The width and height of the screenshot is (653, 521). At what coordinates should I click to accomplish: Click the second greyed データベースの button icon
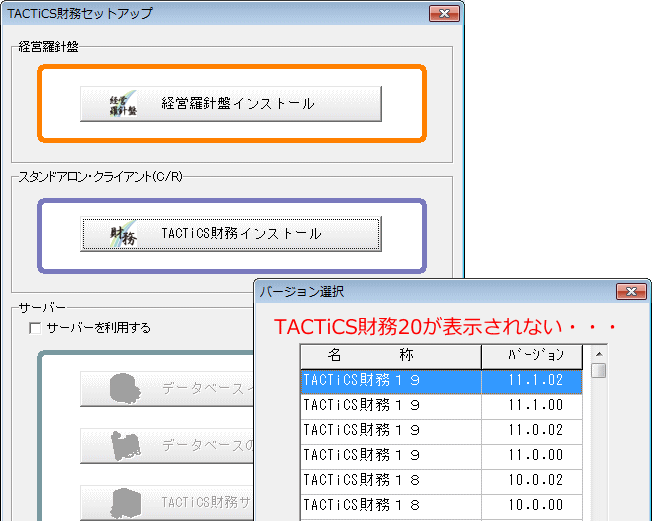125,446
